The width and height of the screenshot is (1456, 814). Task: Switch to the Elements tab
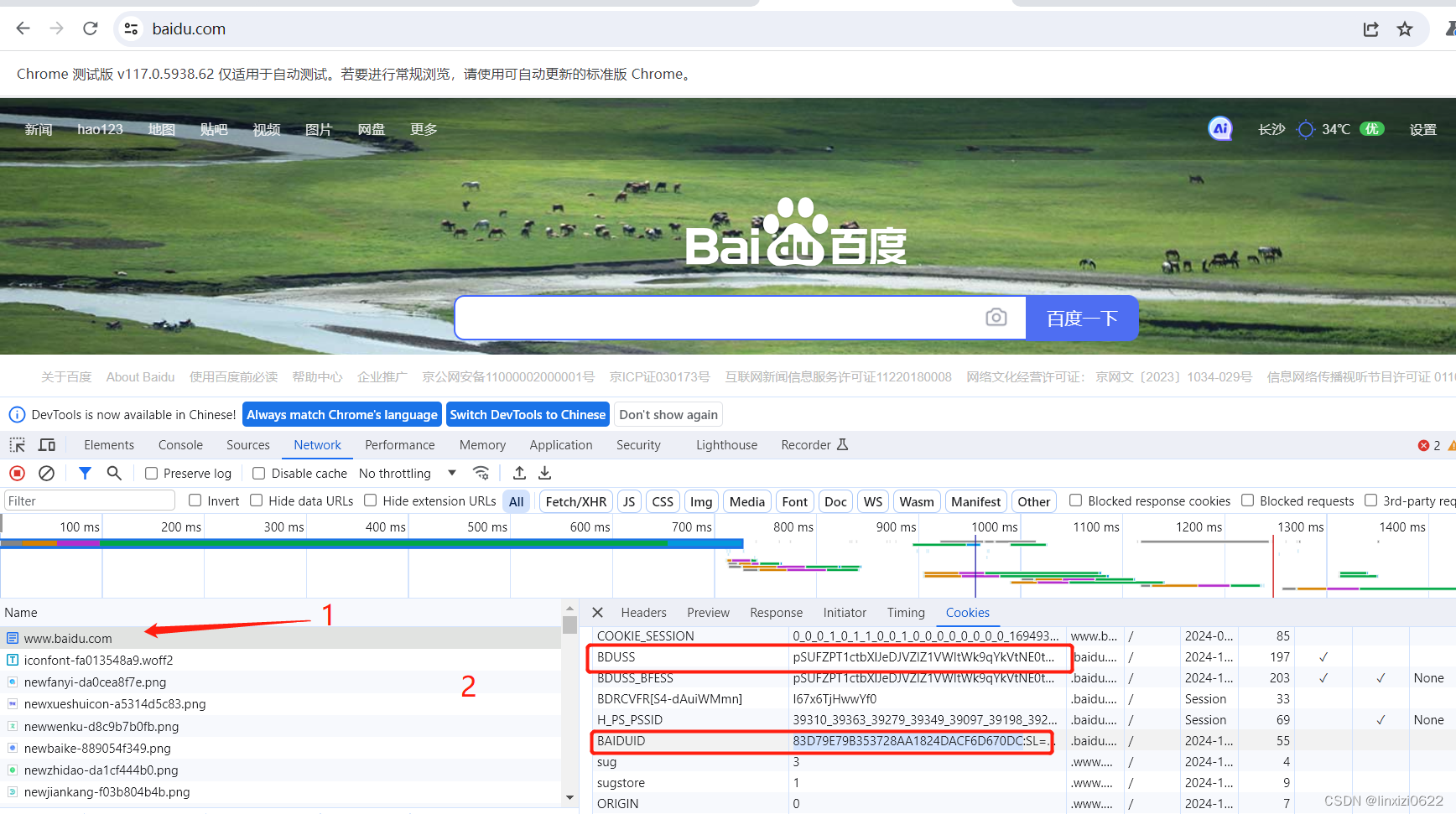(x=109, y=445)
